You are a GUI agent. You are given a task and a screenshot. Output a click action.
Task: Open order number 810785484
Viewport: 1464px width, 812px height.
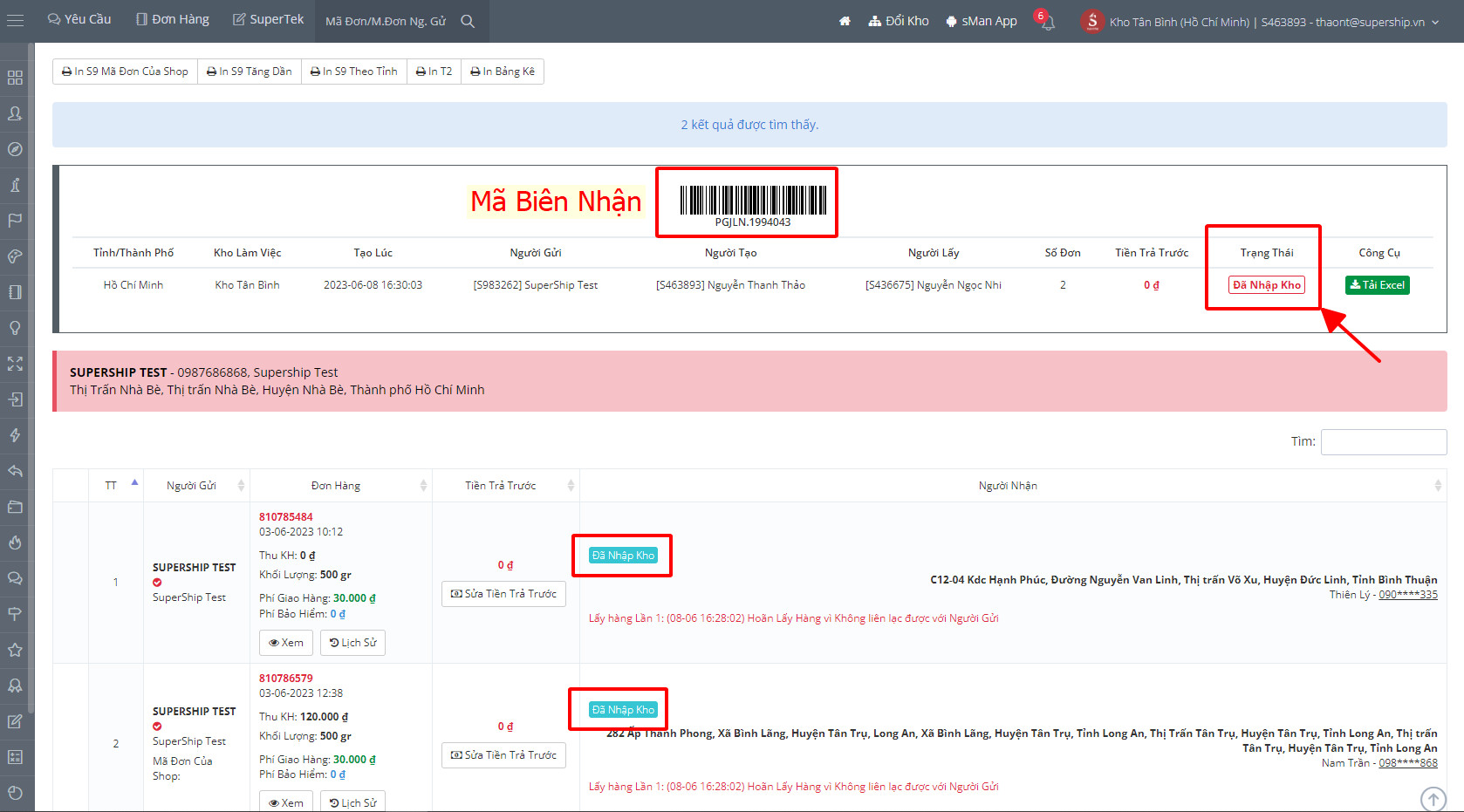[286, 517]
